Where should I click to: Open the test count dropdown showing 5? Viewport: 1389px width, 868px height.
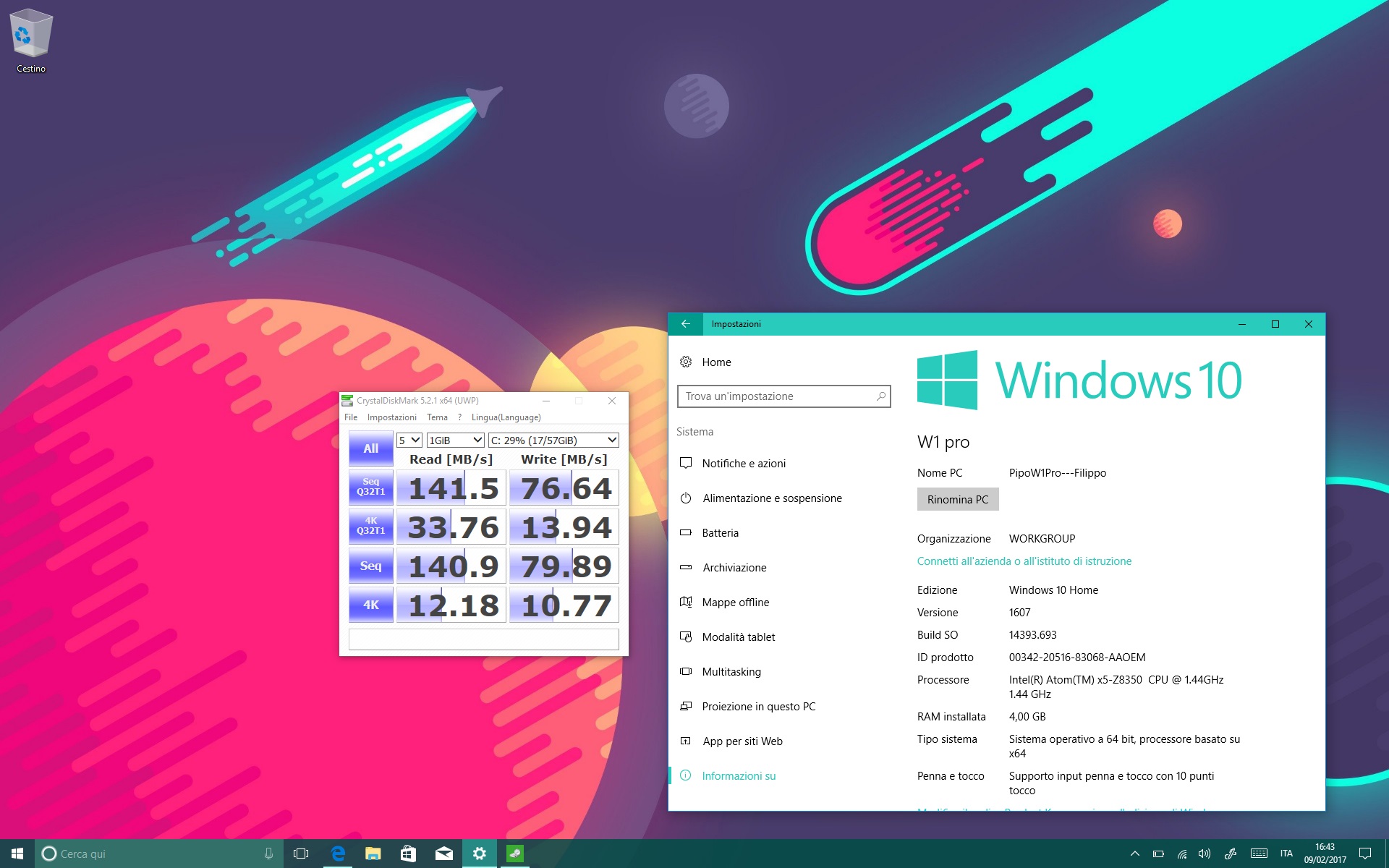pos(409,440)
